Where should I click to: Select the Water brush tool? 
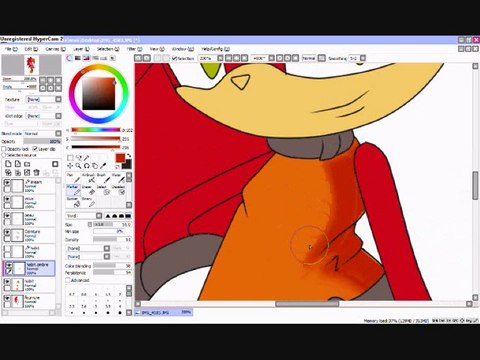[x=118, y=178]
